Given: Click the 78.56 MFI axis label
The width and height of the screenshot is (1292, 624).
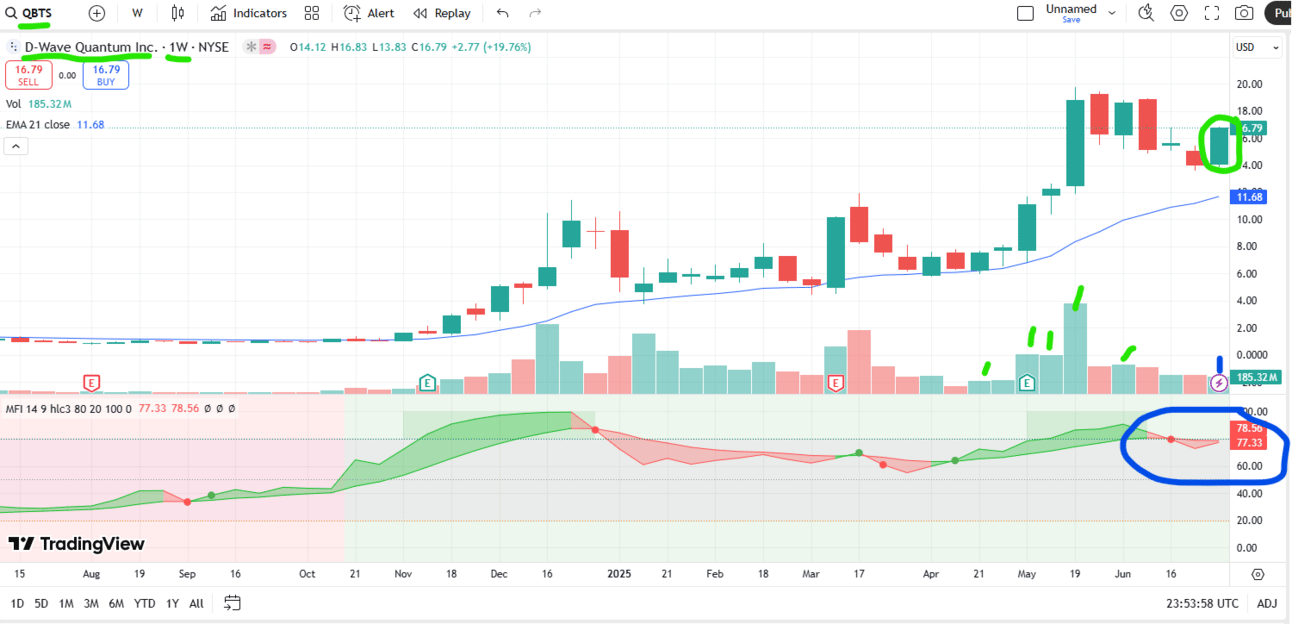Looking at the screenshot, I should (1250, 428).
